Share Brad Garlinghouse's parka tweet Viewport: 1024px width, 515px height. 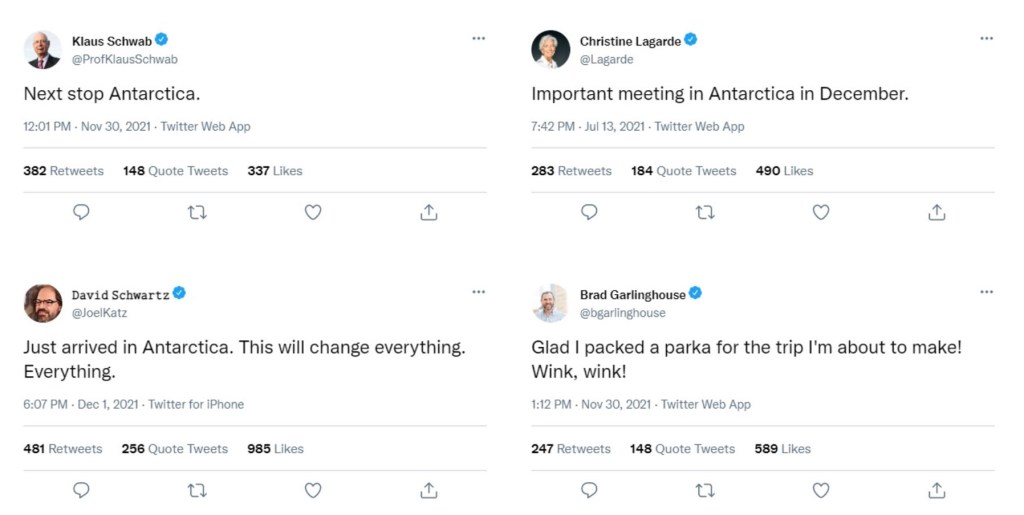[936, 490]
